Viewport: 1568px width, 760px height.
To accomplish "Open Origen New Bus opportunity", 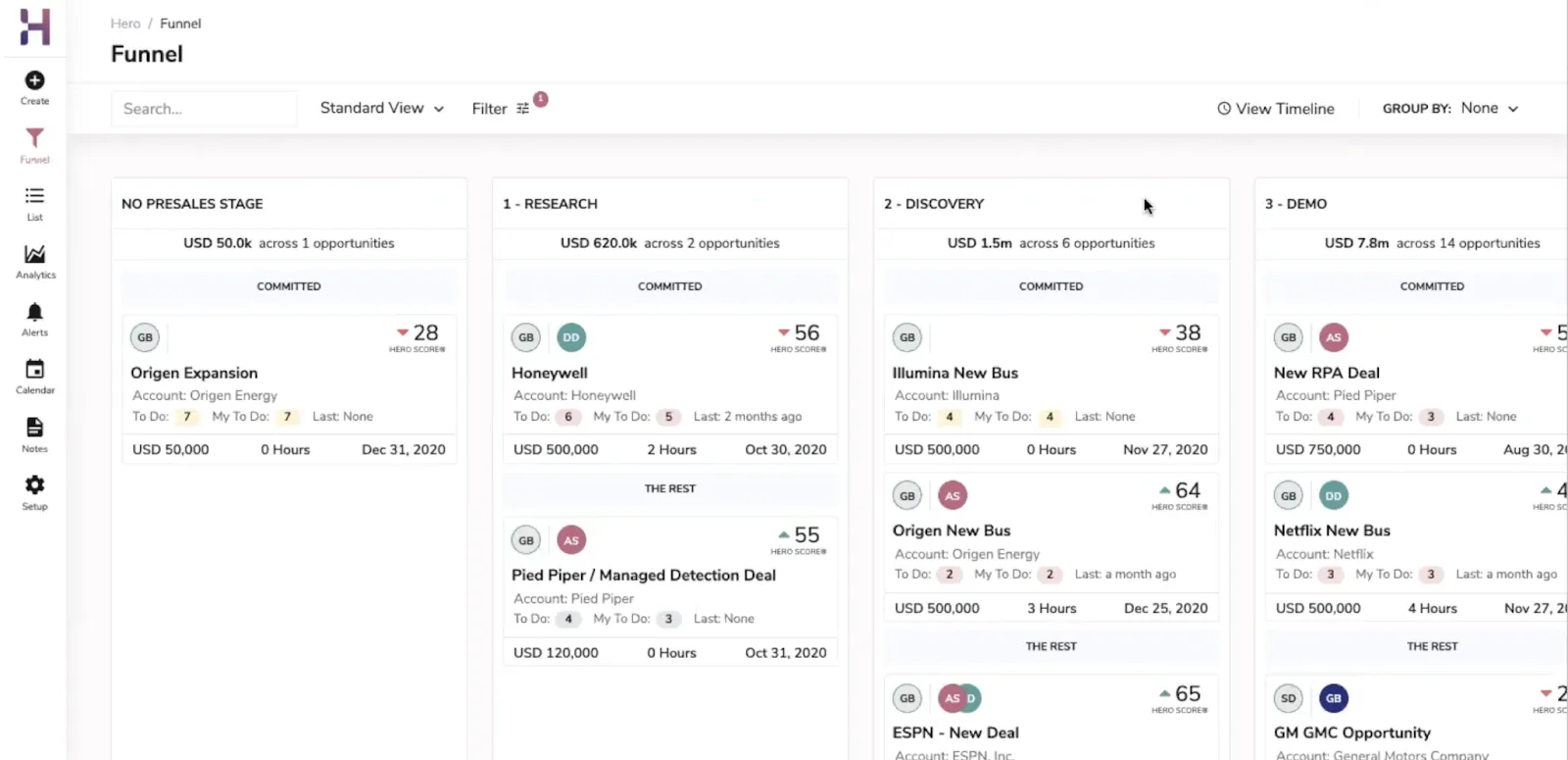I will point(952,531).
